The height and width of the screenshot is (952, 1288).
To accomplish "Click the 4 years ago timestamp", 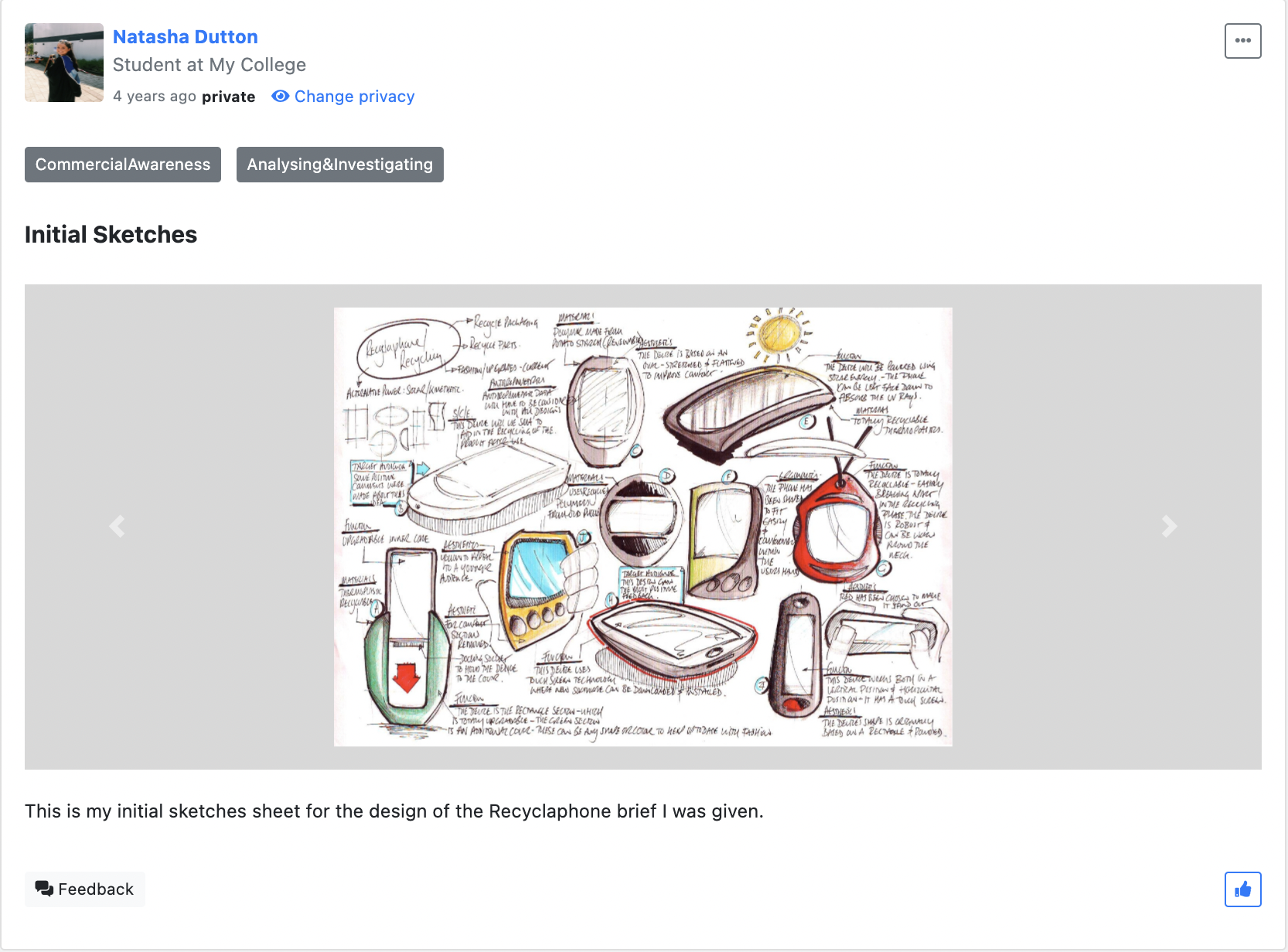I will pos(155,97).
